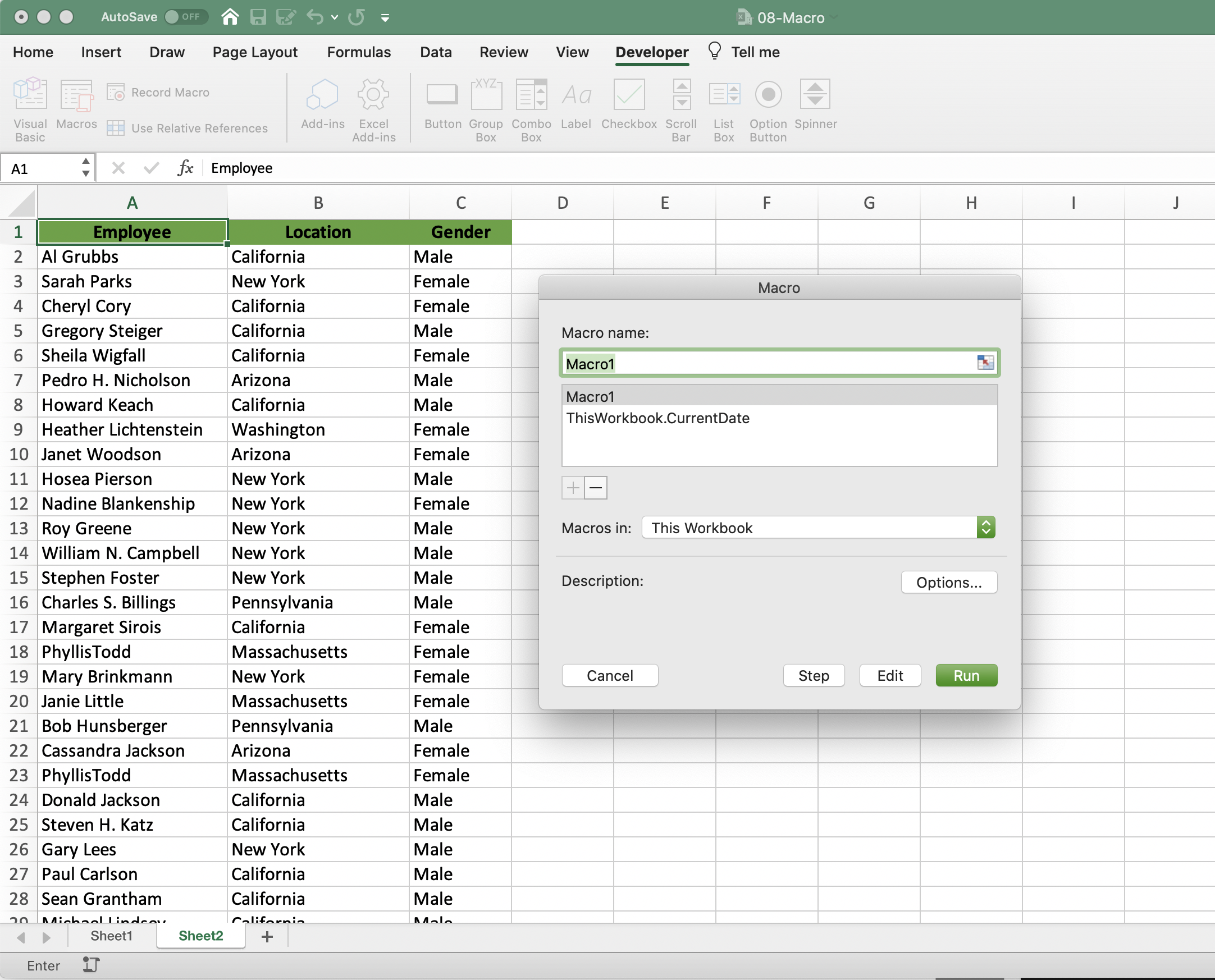Click the Undo arrow icon
This screenshot has height=980, width=1215.
coord(315,17)
